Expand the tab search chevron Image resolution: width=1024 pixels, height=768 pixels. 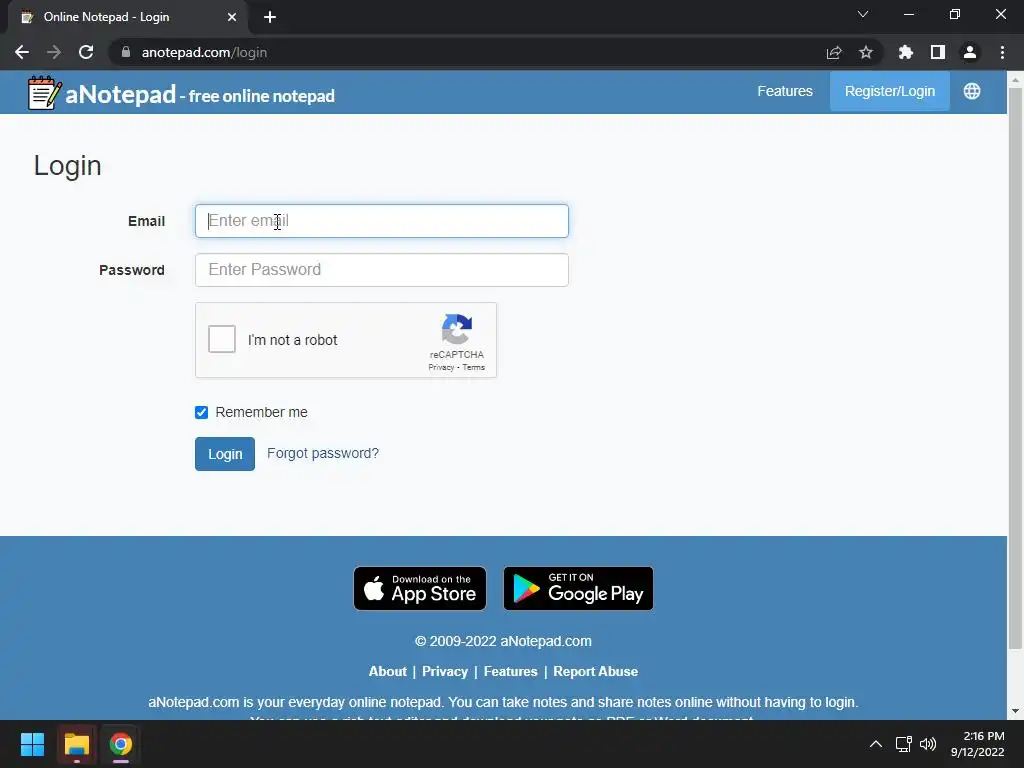[x=863, y=14]
